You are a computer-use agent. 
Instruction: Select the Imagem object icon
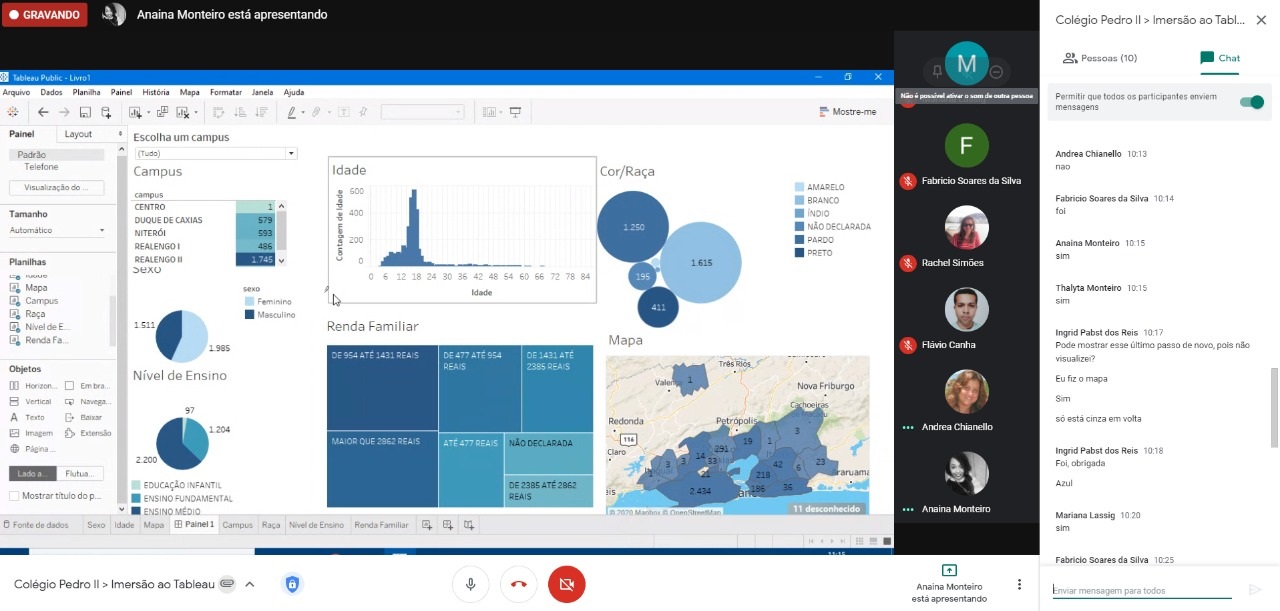15,433
